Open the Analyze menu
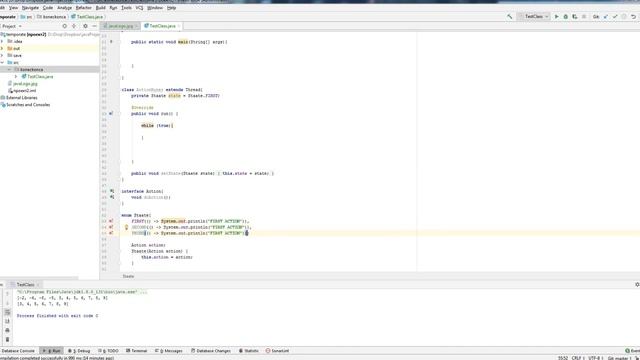640x360 pixels. pyautogui.click(x=64, y=8)
